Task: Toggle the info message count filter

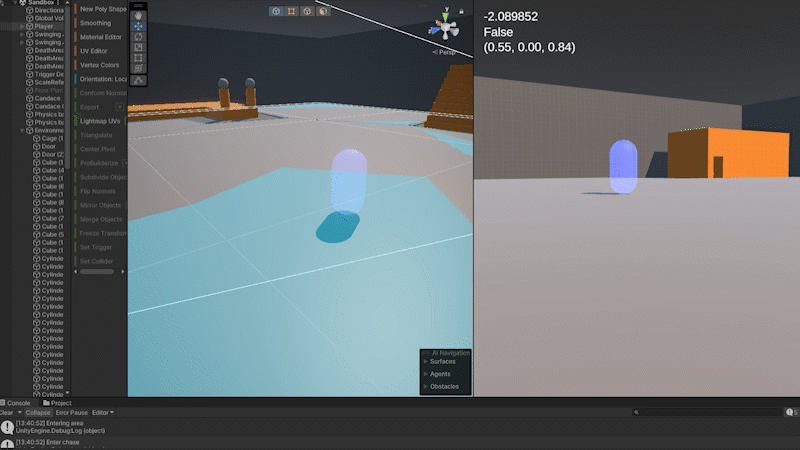Action: point(792,412)
